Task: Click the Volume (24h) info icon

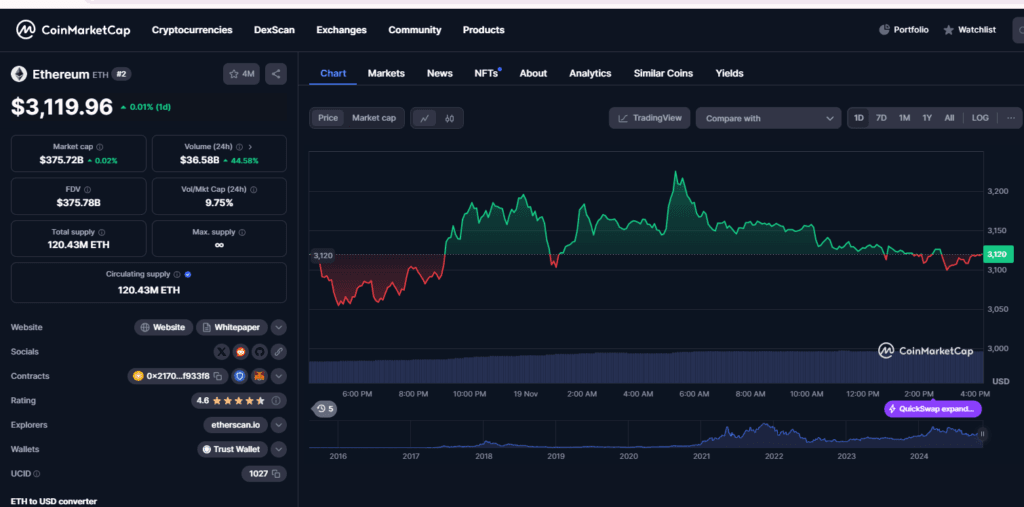Action: (240, 147)
